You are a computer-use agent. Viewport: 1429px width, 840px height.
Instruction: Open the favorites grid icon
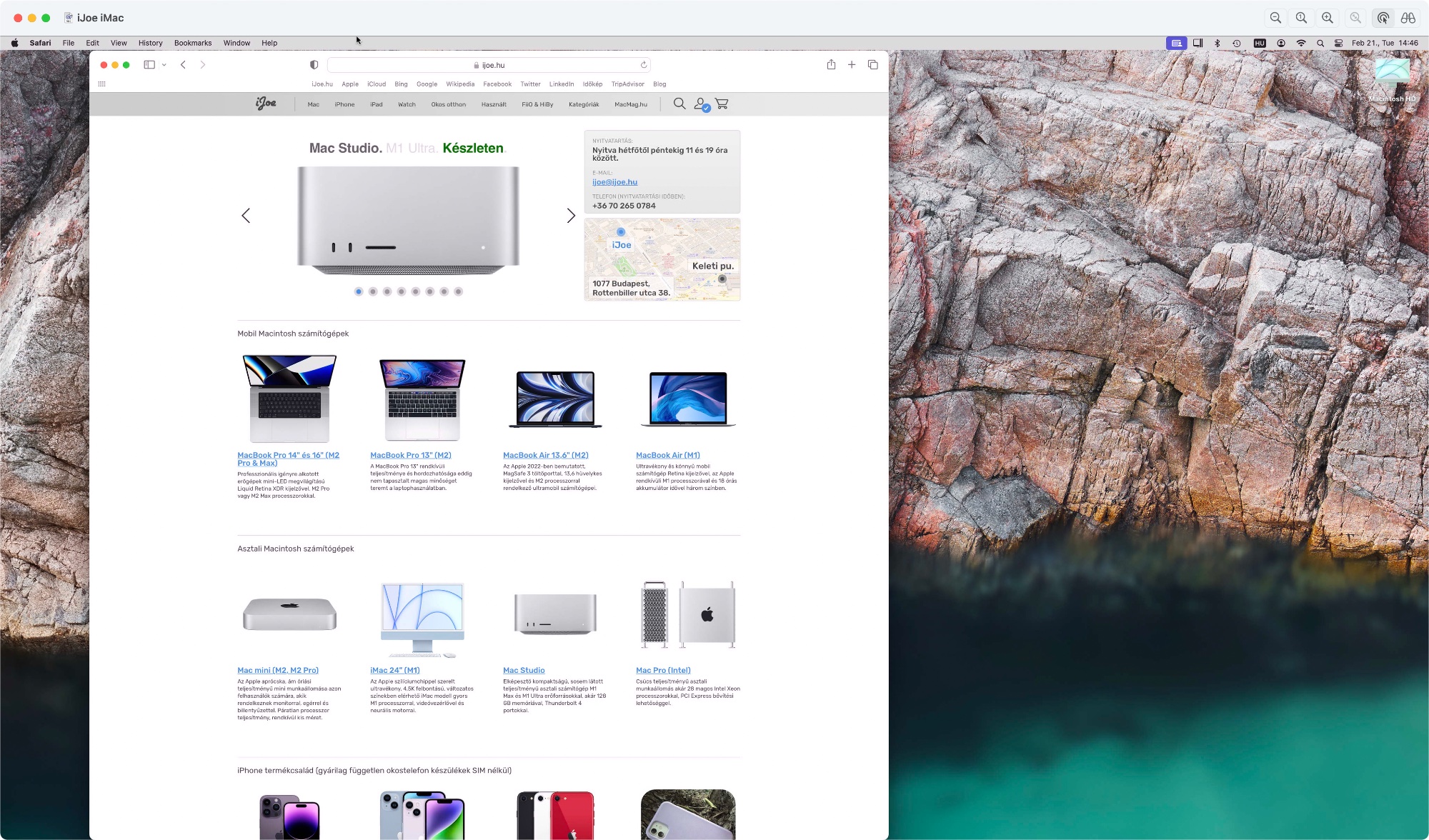point(101,84)
